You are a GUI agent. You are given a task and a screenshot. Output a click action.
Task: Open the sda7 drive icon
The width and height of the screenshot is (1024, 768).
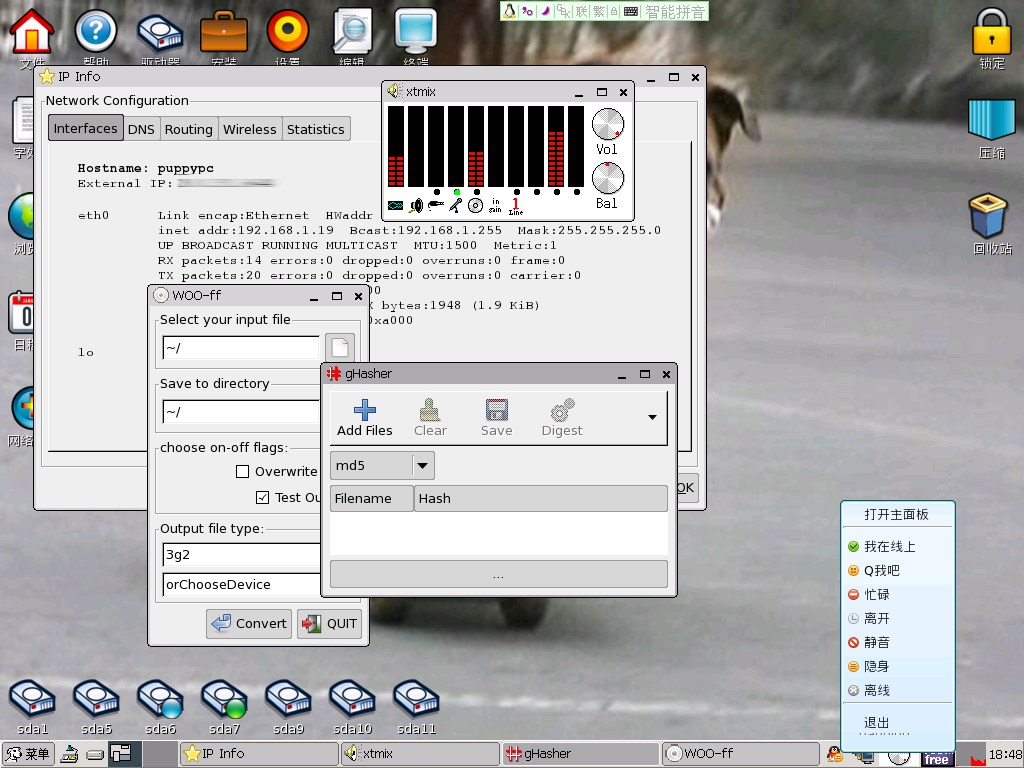[x=224, y=700]
